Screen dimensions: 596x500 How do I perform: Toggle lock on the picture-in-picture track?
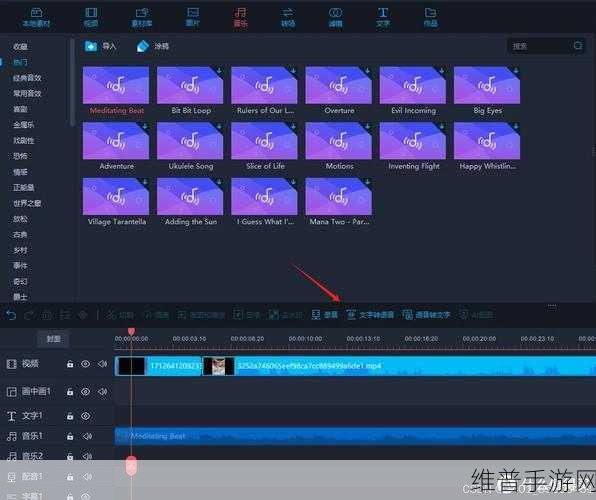pyautogui.click(x=70, y=392)
